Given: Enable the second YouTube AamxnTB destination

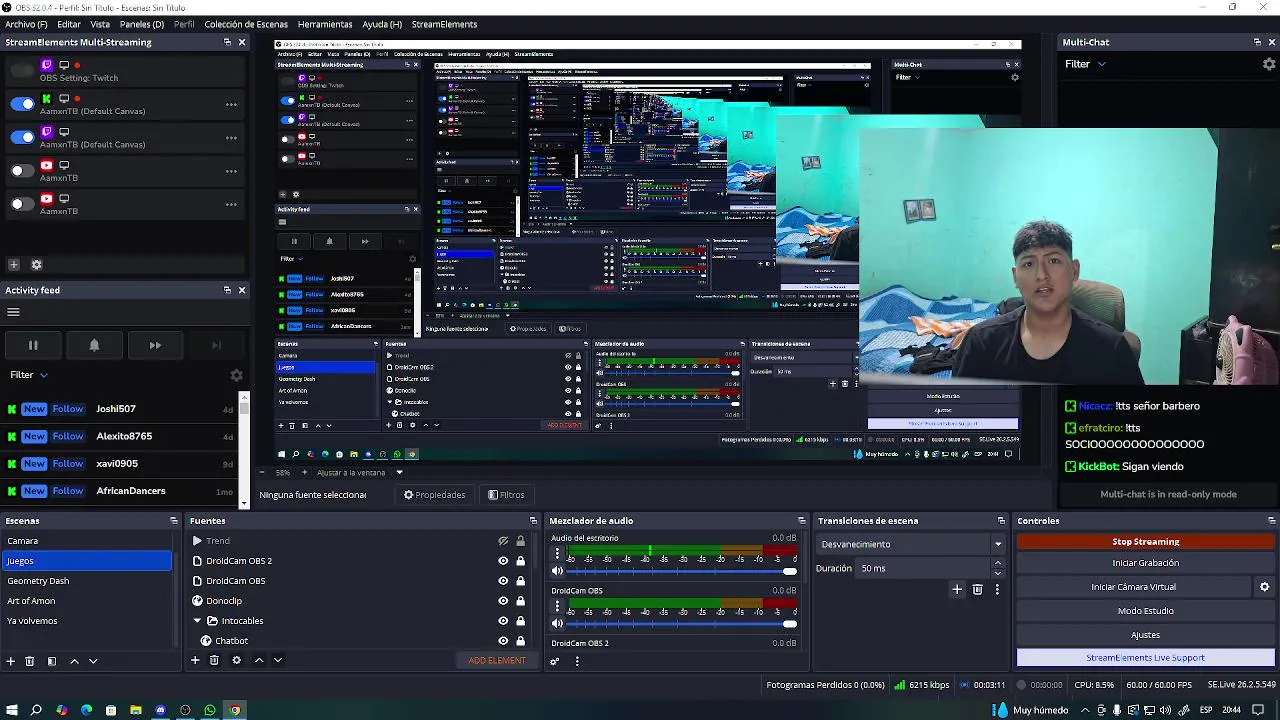Looking at the screenshot, I should [22, 204].
